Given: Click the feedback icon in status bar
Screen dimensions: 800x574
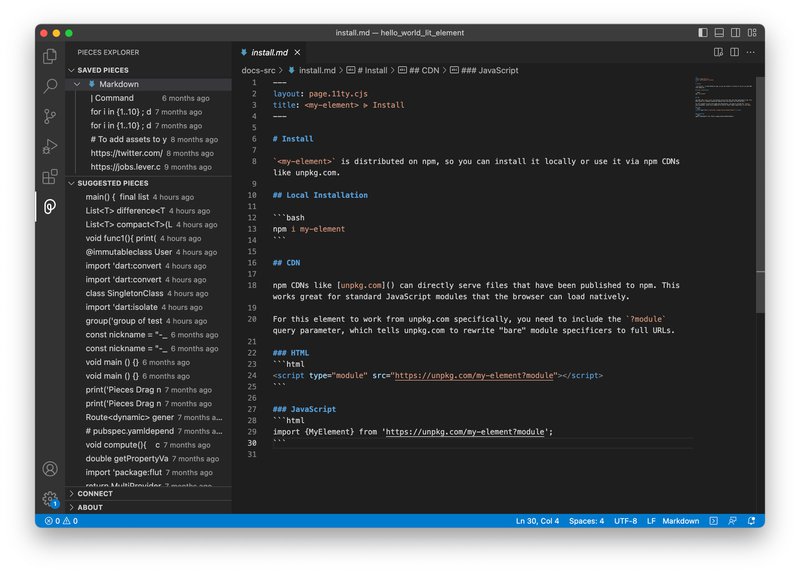Looking at the screenshot, I should pyautogui.click(x=732, y=521).
